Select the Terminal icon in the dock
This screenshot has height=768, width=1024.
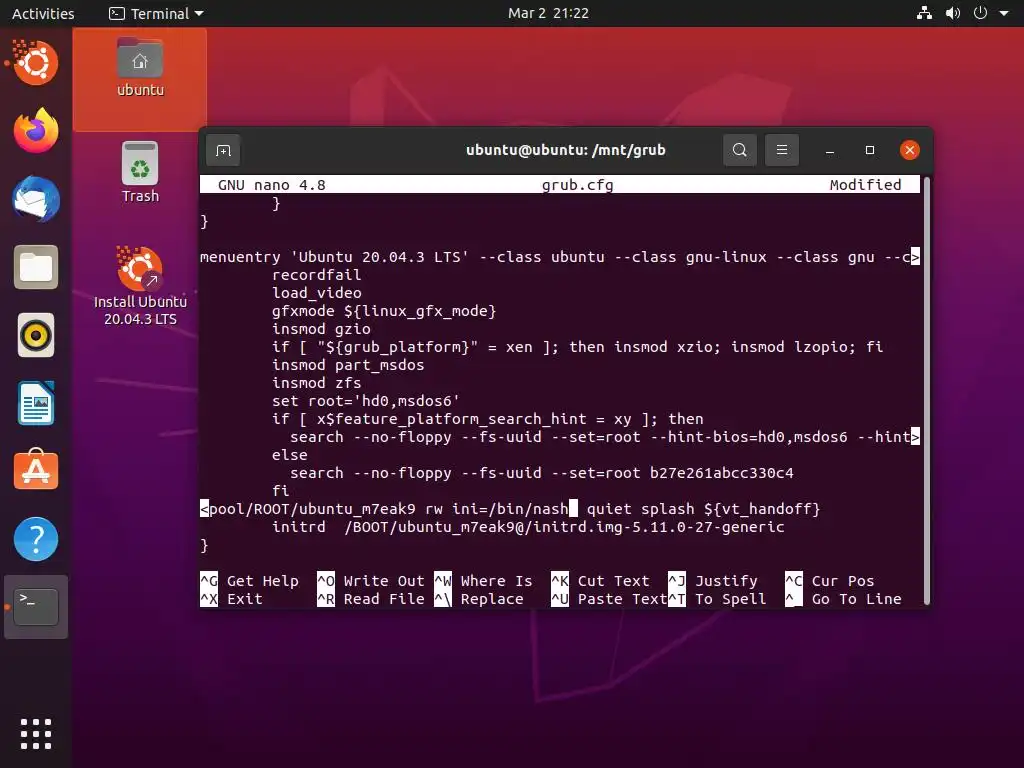point(36,607)
